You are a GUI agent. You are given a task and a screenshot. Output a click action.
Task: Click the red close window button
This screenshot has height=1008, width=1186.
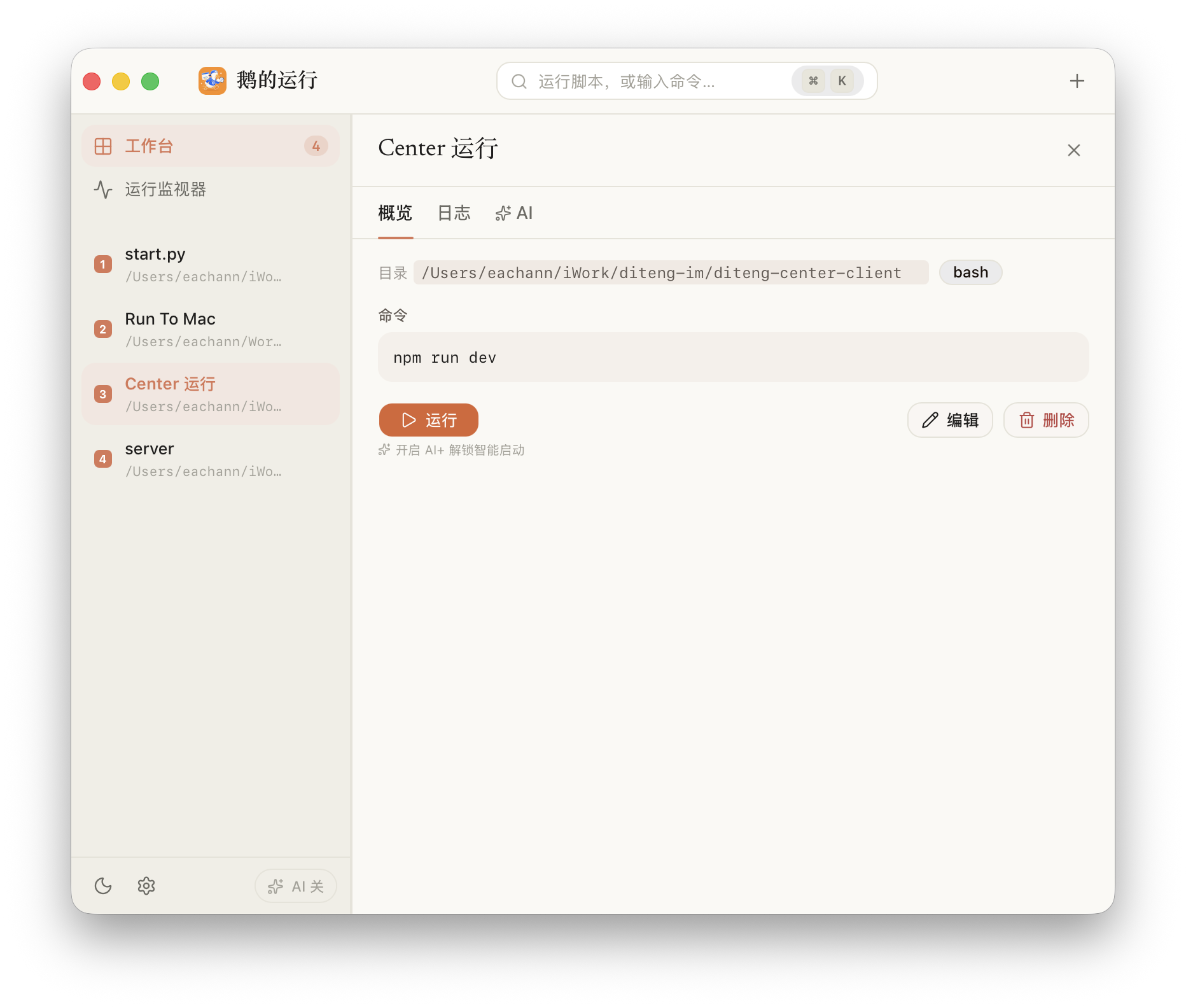(x=92, y=81)
